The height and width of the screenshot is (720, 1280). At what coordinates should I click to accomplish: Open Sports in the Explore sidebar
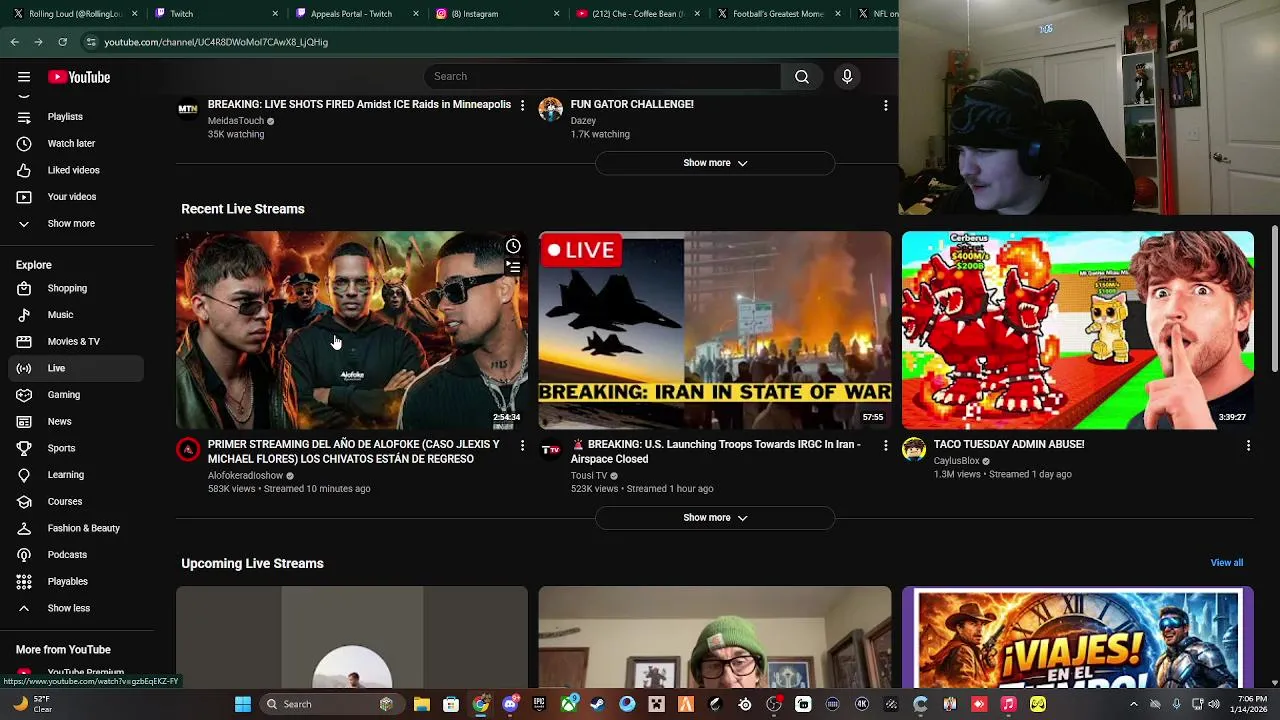pyautogui.click(x=75, y=448)
